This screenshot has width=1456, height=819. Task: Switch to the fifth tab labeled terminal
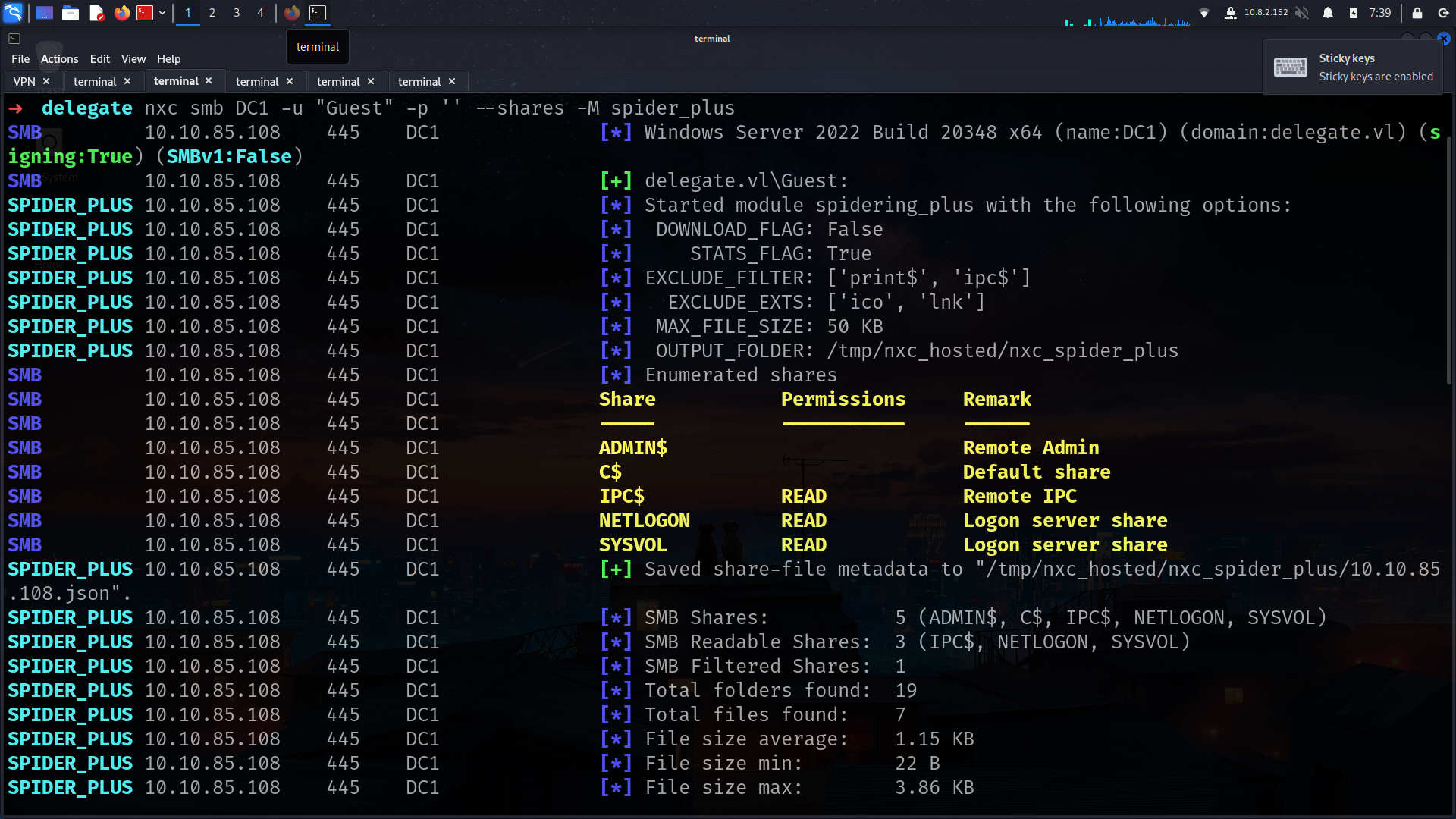pos(338,81)
